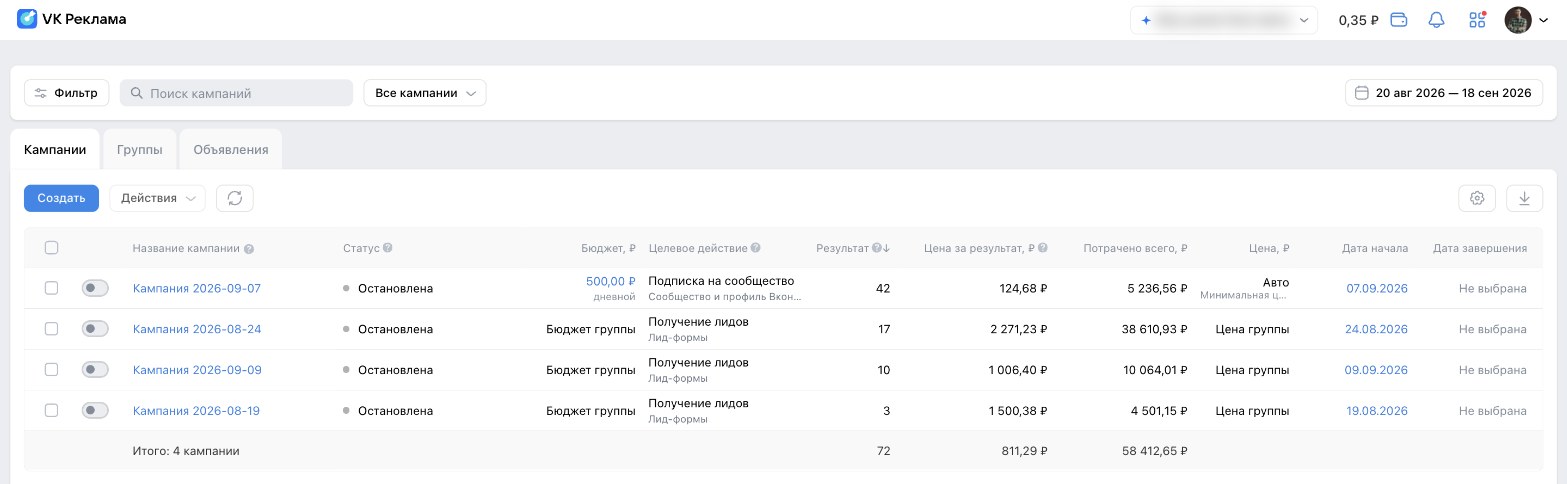The image size is (1567, 484).
Task: Click price per result 2 271,23 ₽
Action: (x=1017, y=329)
